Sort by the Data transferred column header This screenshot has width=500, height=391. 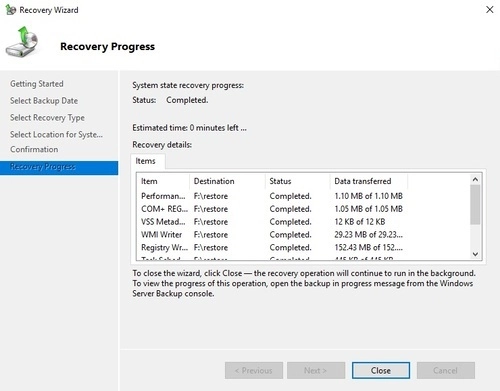point(369,181)
